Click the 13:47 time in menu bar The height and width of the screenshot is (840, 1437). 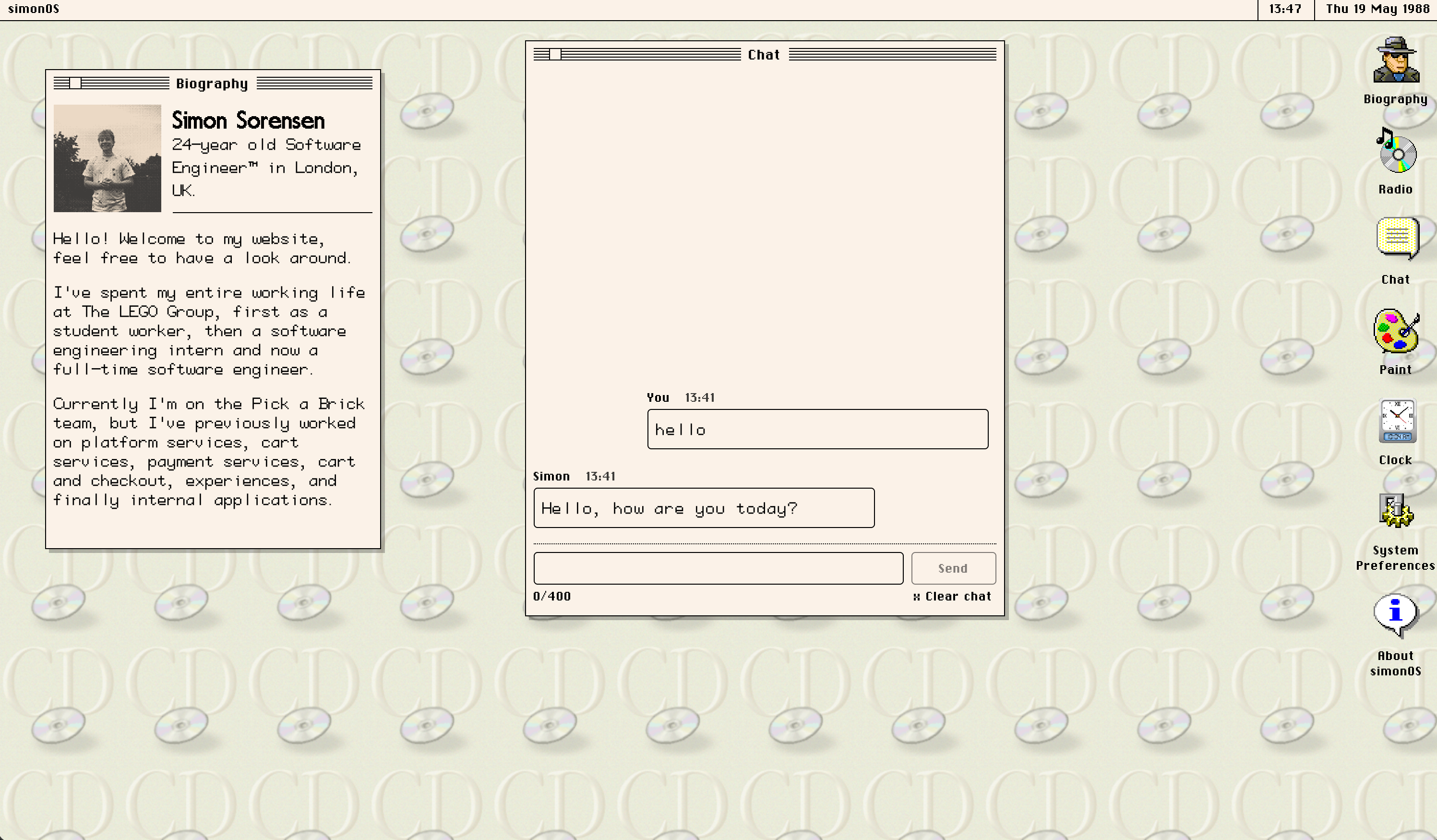coord(1285,9)
